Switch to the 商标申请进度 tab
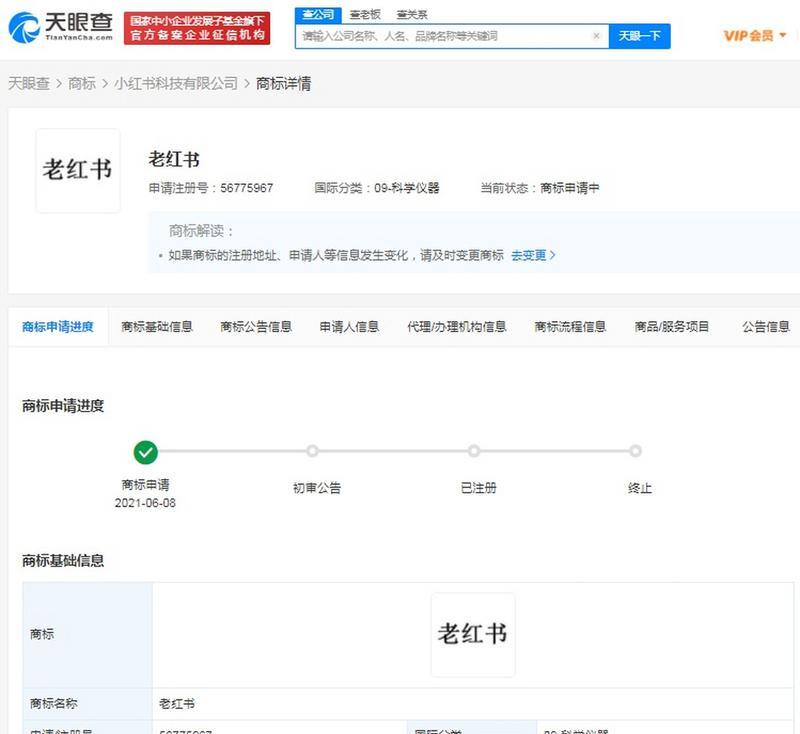Image resolution: width=800 pixels, height=734 pixels. (58, 327)
